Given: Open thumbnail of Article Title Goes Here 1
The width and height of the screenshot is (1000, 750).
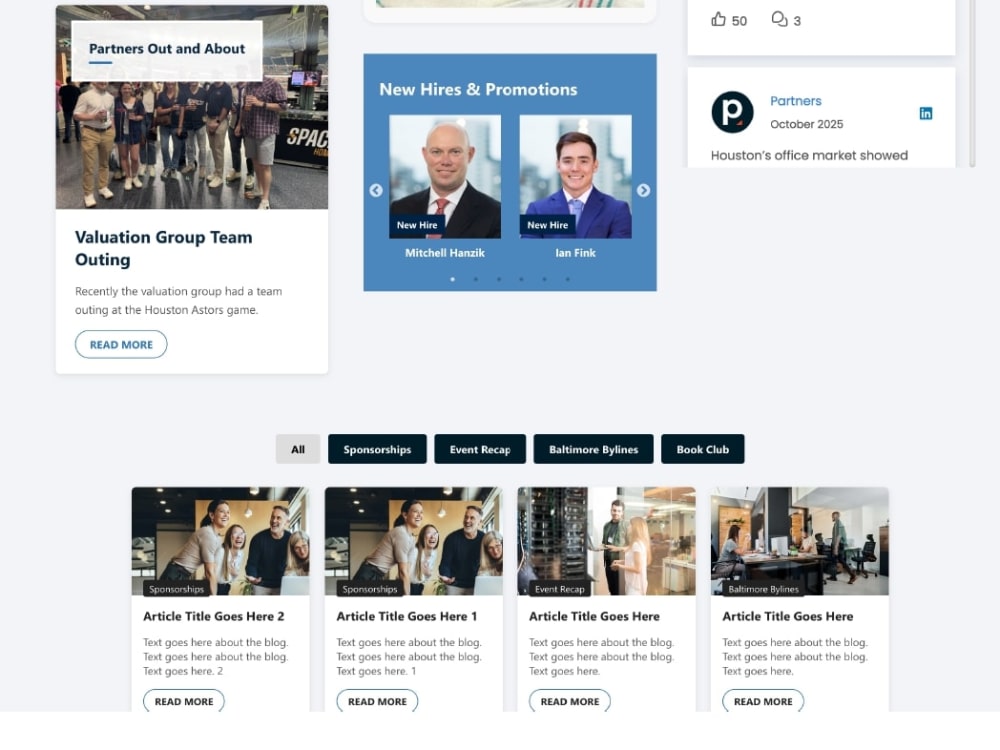Looking at the screenshot, I should coord(413,541).
